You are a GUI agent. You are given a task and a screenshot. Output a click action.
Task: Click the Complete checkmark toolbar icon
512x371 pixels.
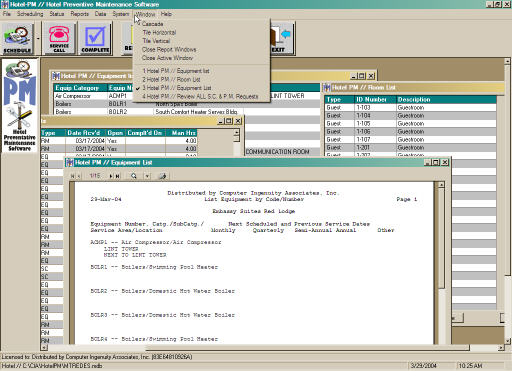[95, 39]
